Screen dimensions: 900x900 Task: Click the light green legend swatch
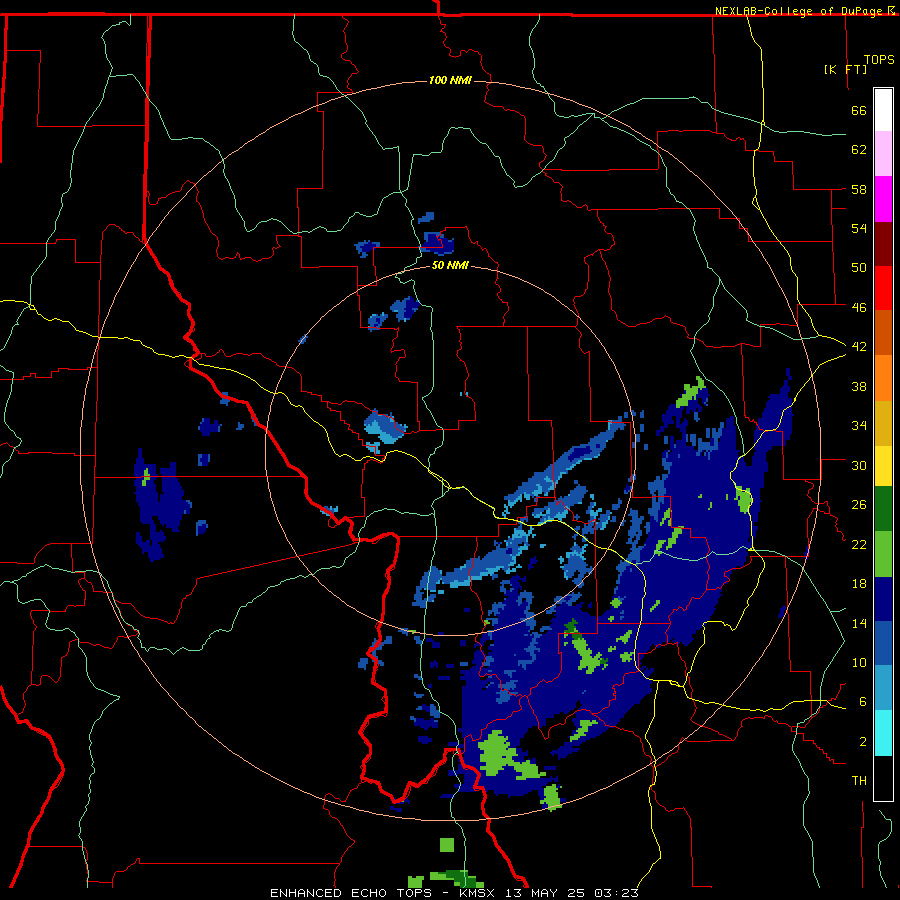[883, 554]
